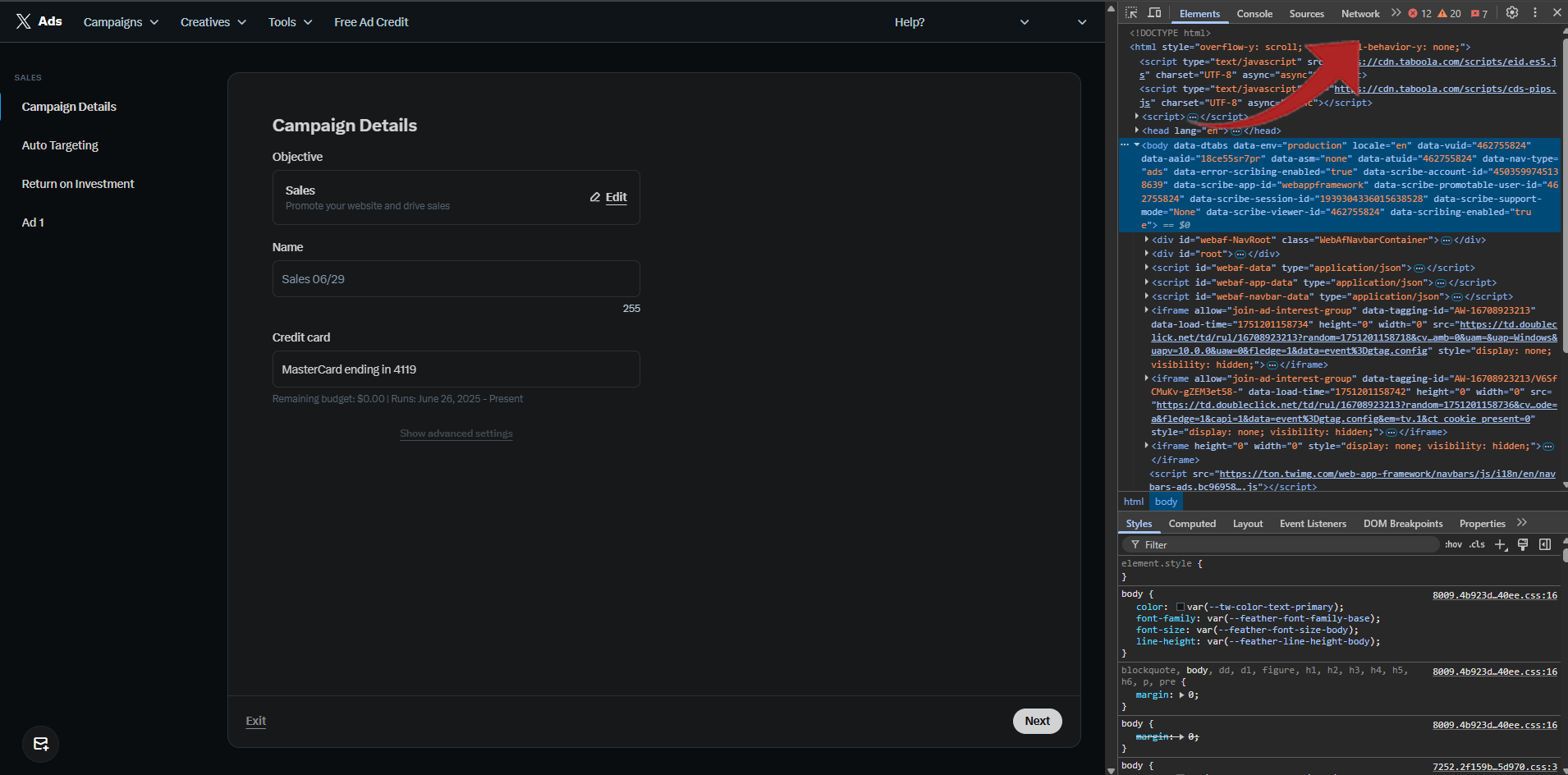1568x775 pixels.
Task: Show more DevTools tabs
Action: click(1396, 13)
